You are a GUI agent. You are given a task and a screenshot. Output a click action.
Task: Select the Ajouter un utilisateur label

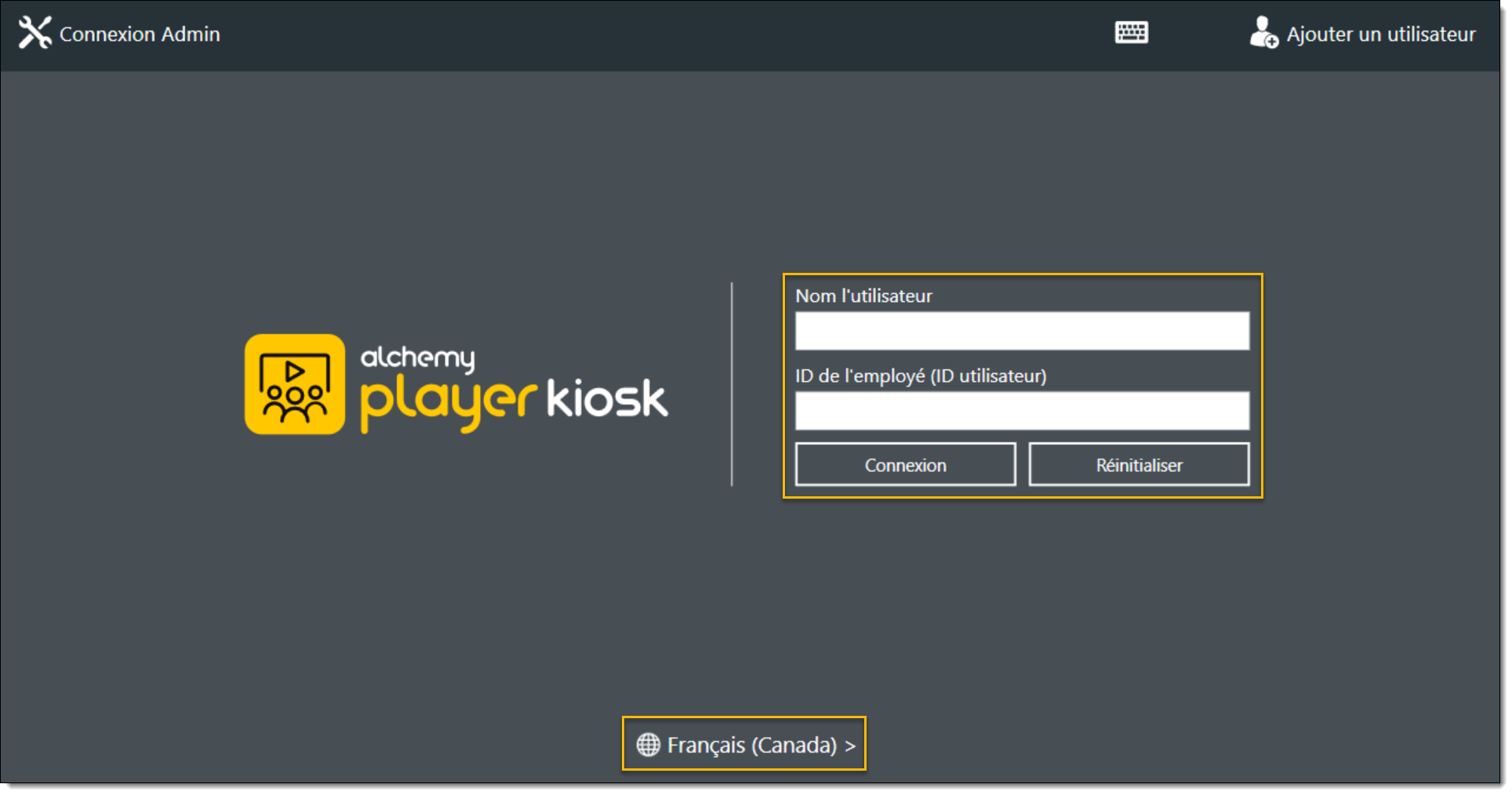point(1380,34)
